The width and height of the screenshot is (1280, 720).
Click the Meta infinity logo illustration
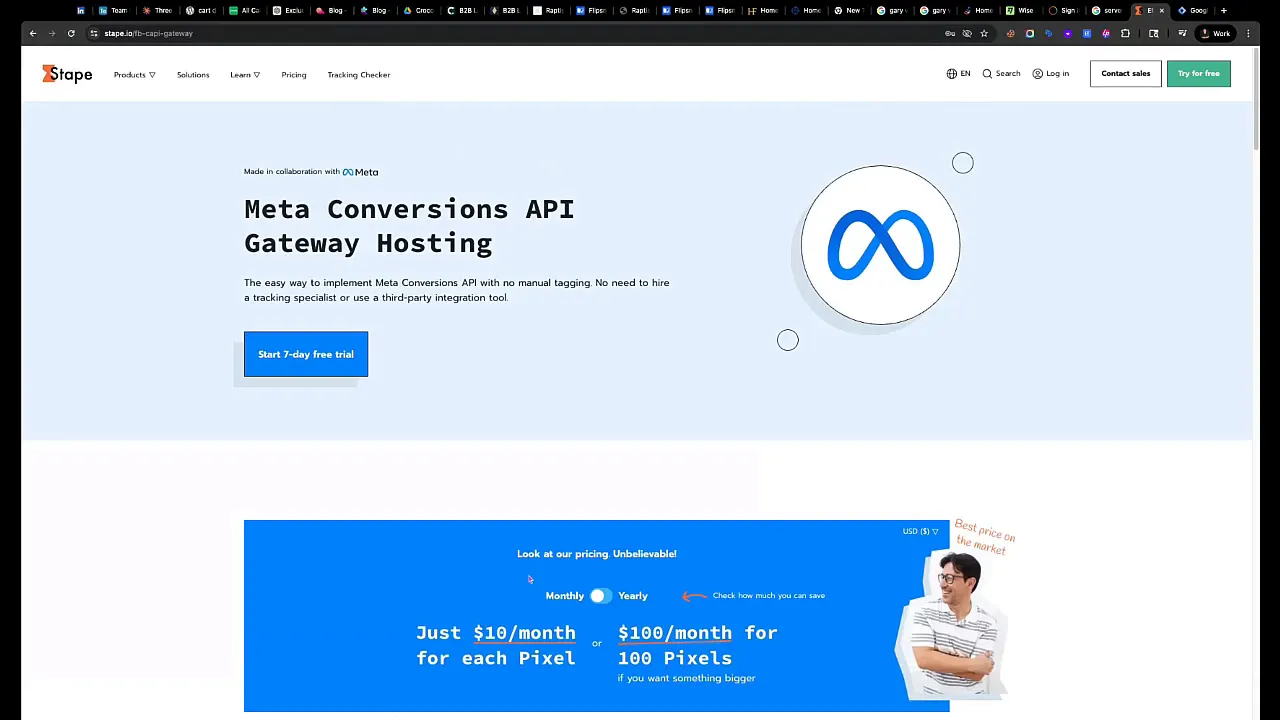(879, 244)
